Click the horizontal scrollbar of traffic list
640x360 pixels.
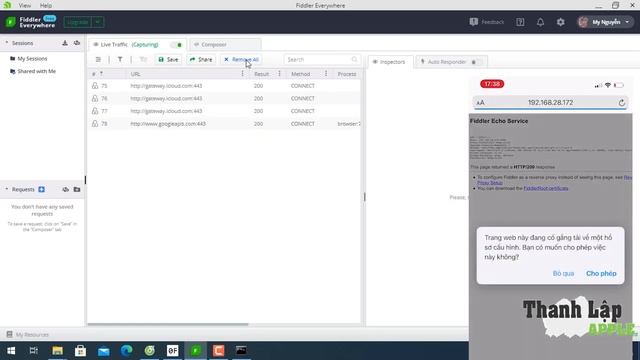click(168, 324)
